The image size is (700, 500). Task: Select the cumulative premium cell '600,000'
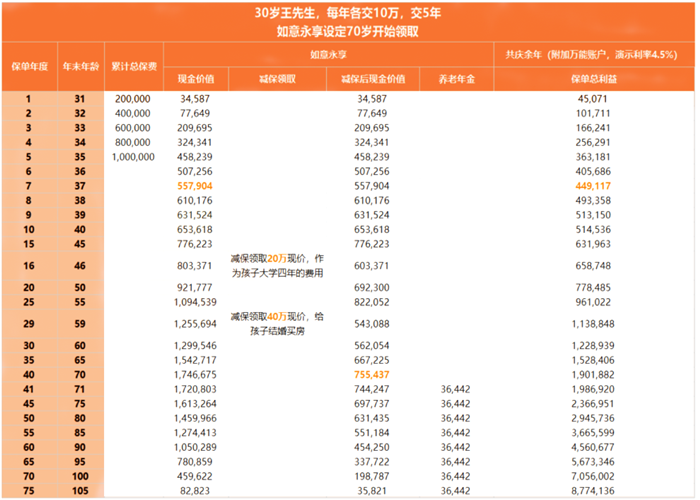(x=133, y=128)
